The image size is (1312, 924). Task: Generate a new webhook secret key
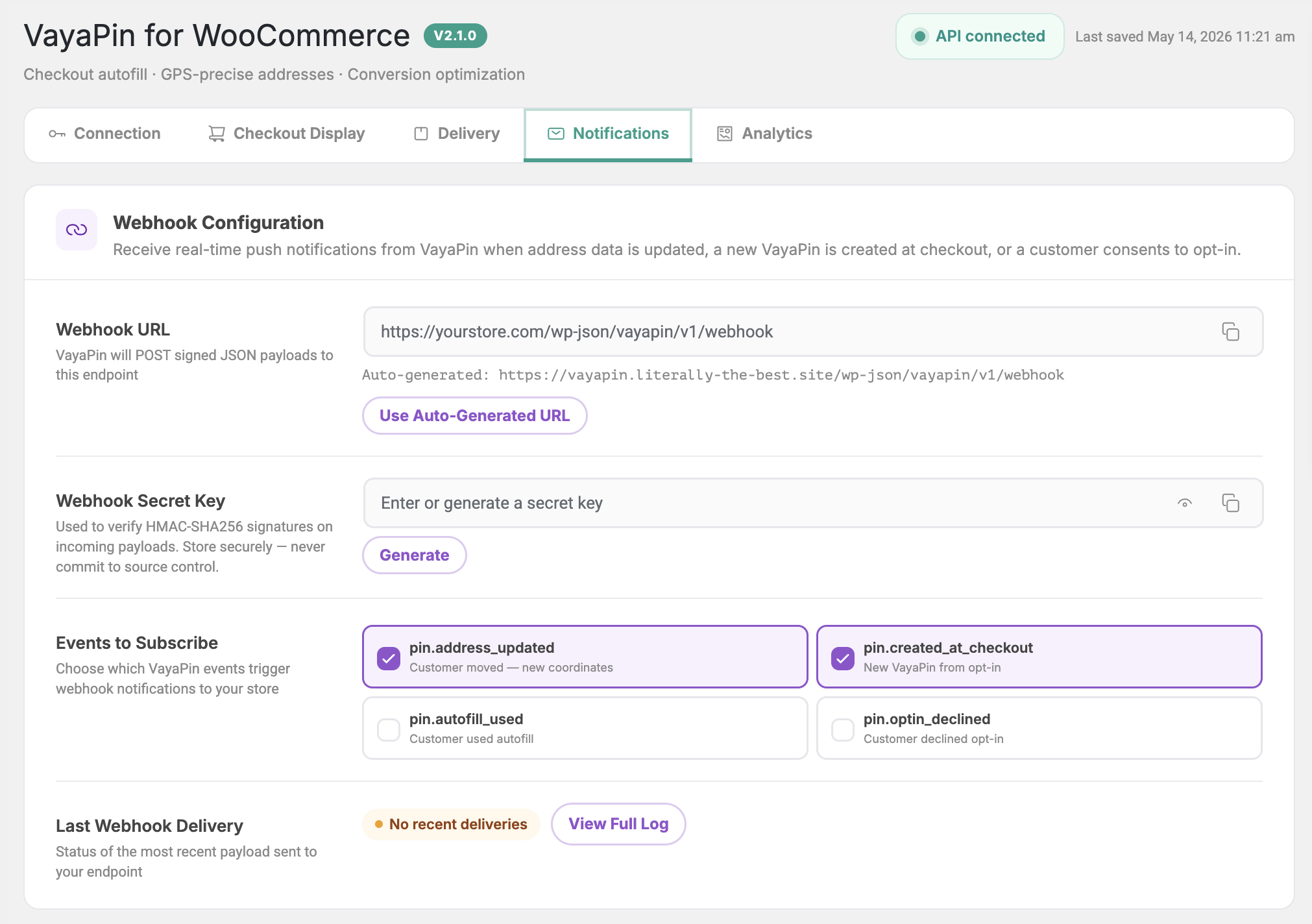415,555
